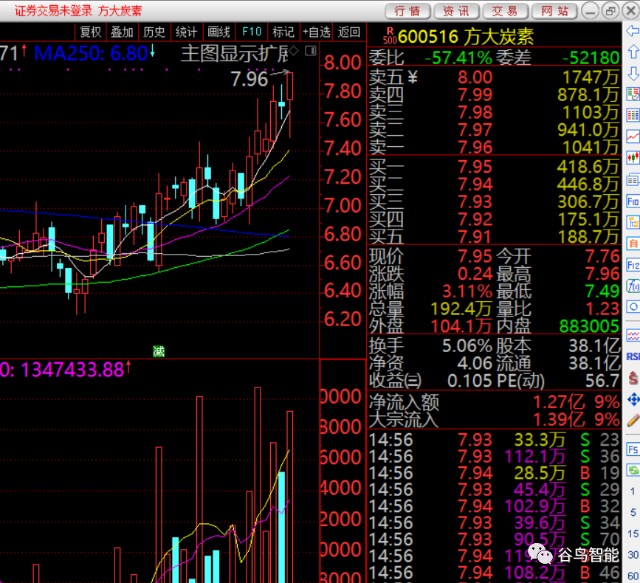Select 叠加 overlay option in chart toolbar
This screenshot has height=583, width=640.
(122, 32)
